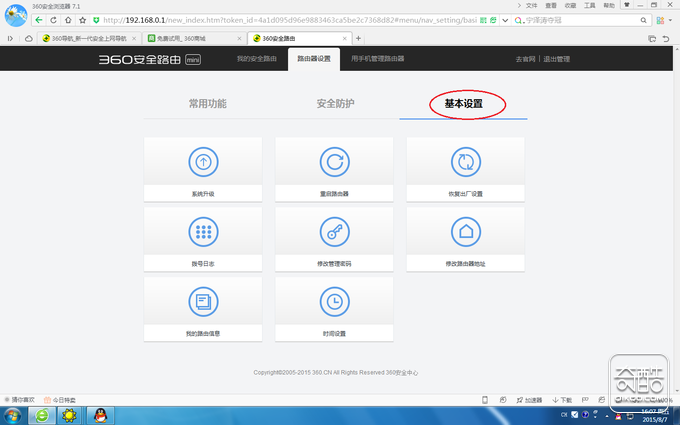The width and height of the screenshot is (680, 425).
Task: Open QQ penguin from taskbar
Action: tap(100, 415)
